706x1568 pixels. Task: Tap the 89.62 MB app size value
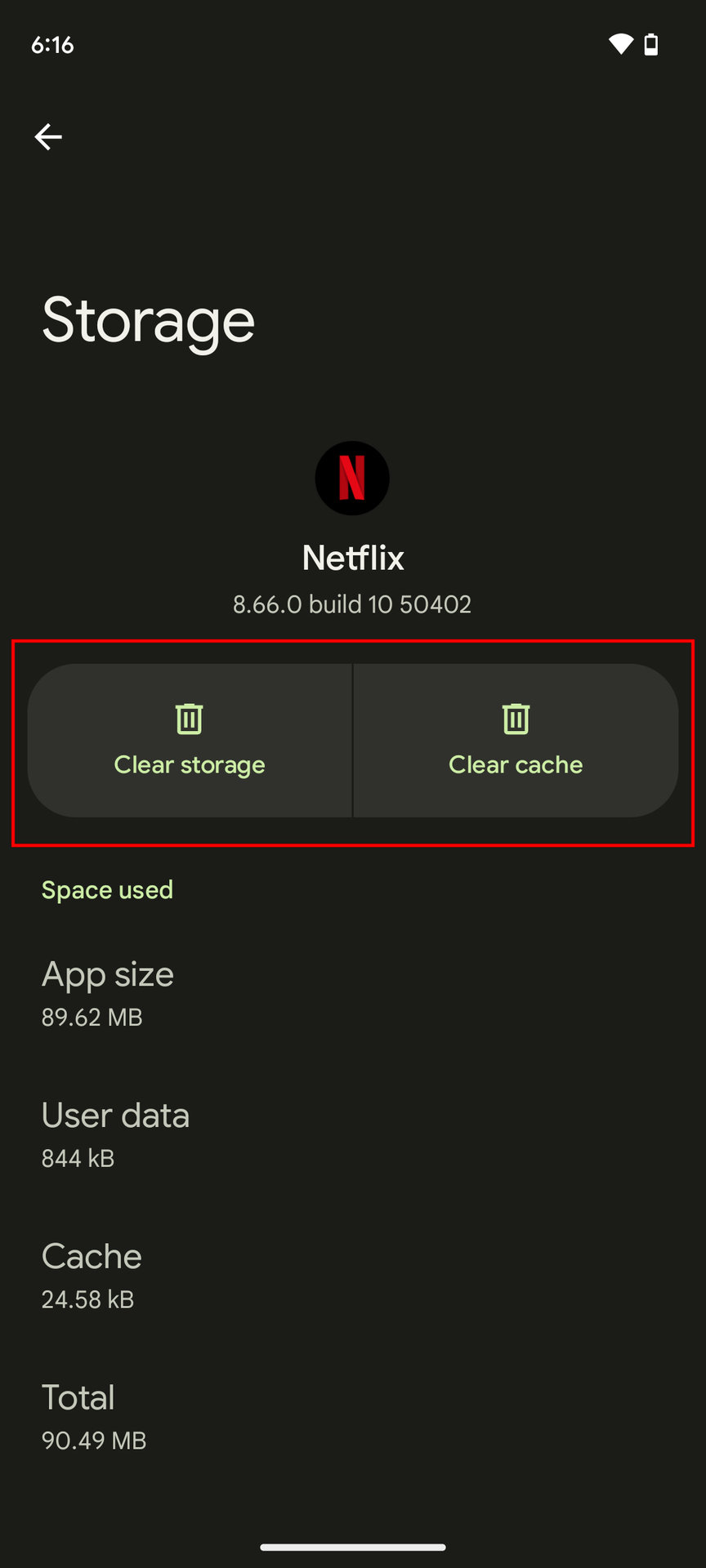pos(92,1018)
